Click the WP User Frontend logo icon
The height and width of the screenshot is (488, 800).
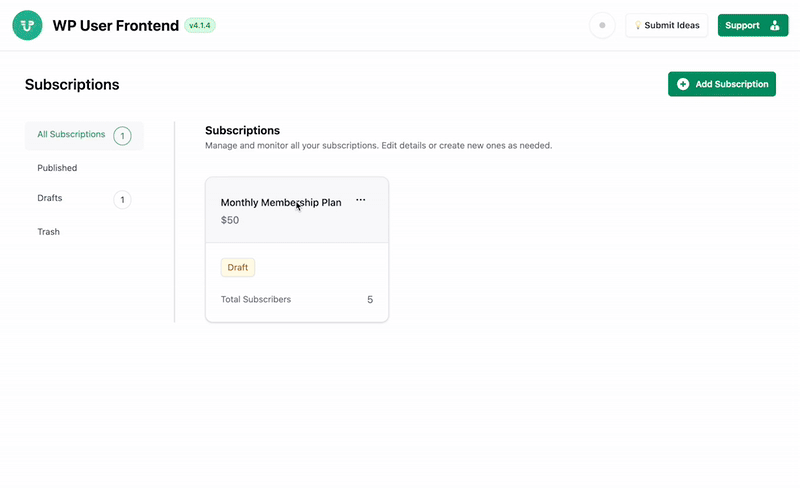[27, 25]
